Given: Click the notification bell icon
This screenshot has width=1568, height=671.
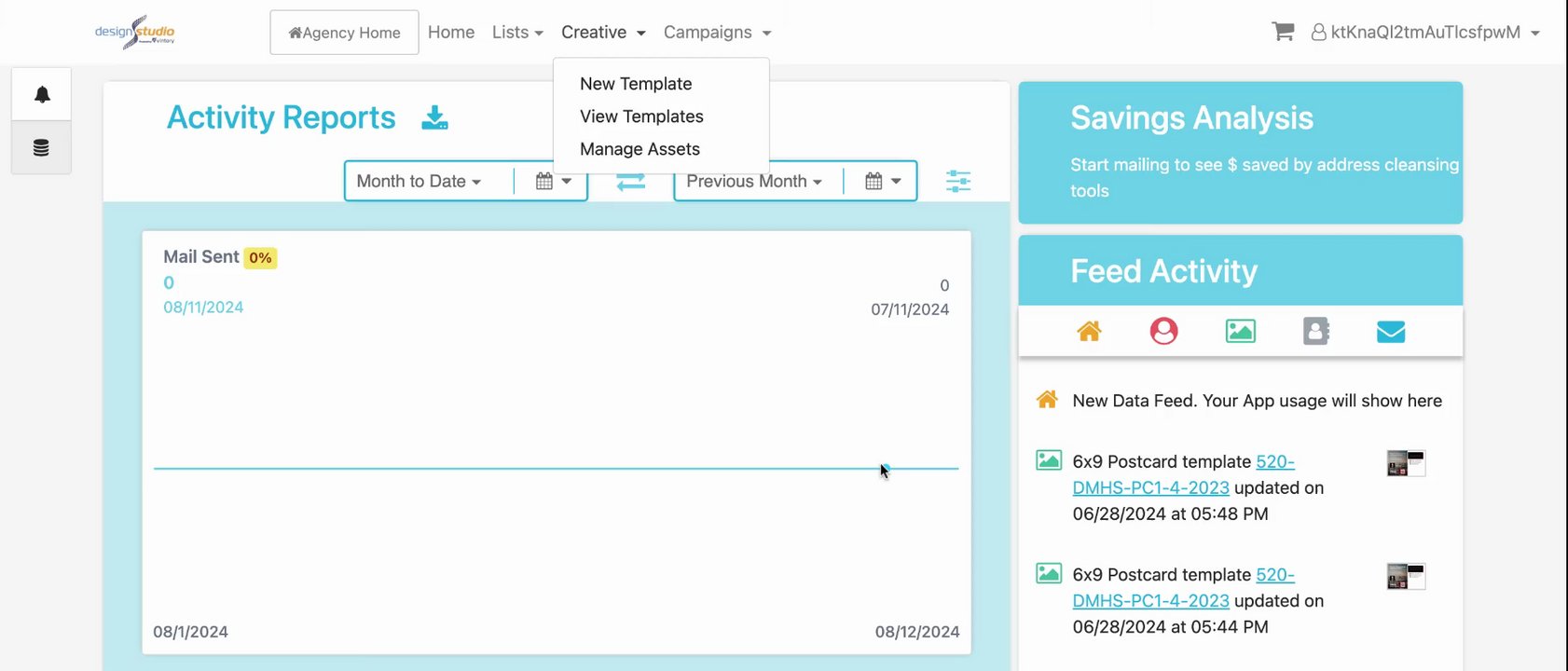Looking at the screenshot, I should 42,94.
